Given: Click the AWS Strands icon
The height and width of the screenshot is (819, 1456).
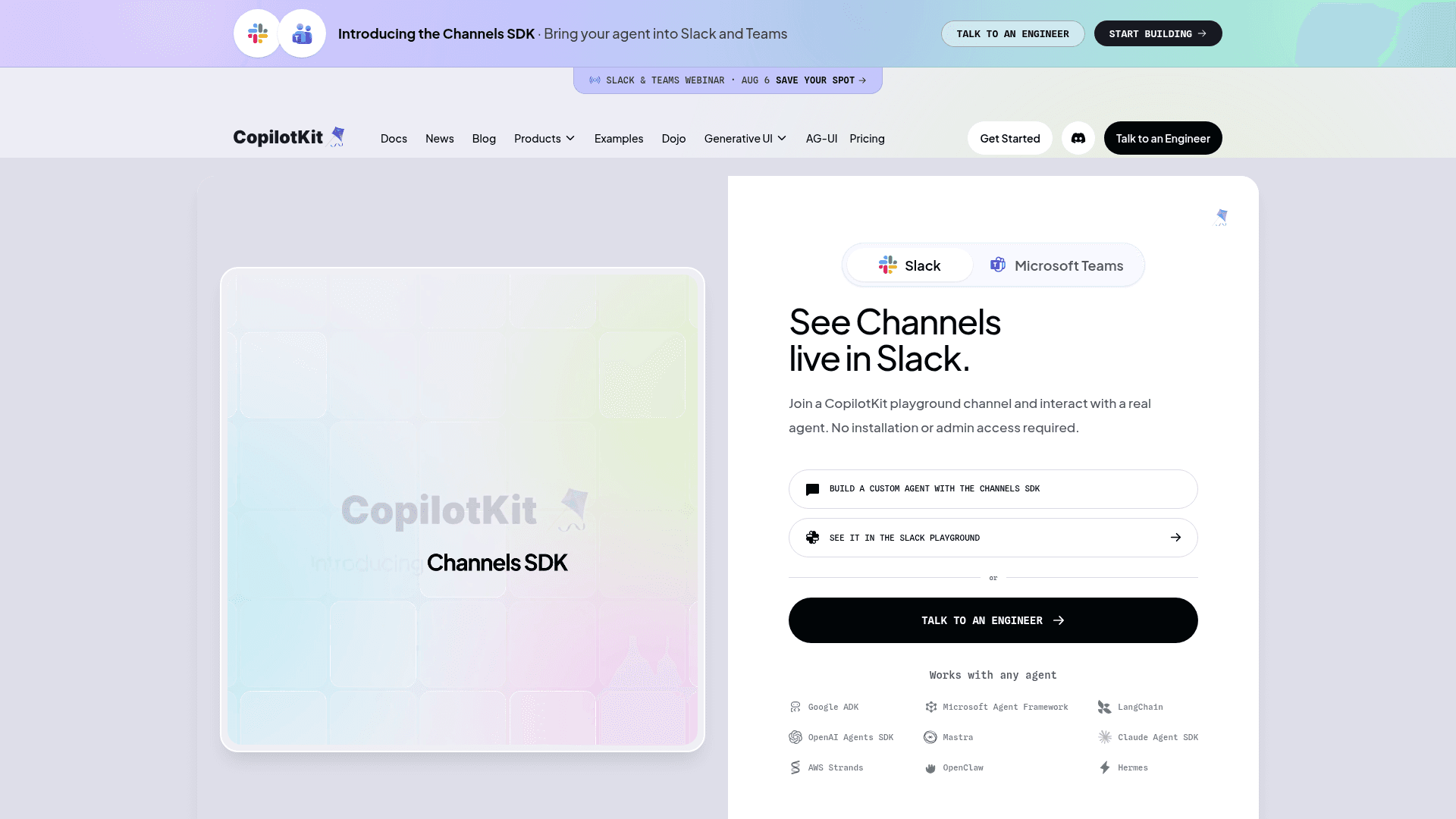Looking at the screenshot, I should 795,767.
